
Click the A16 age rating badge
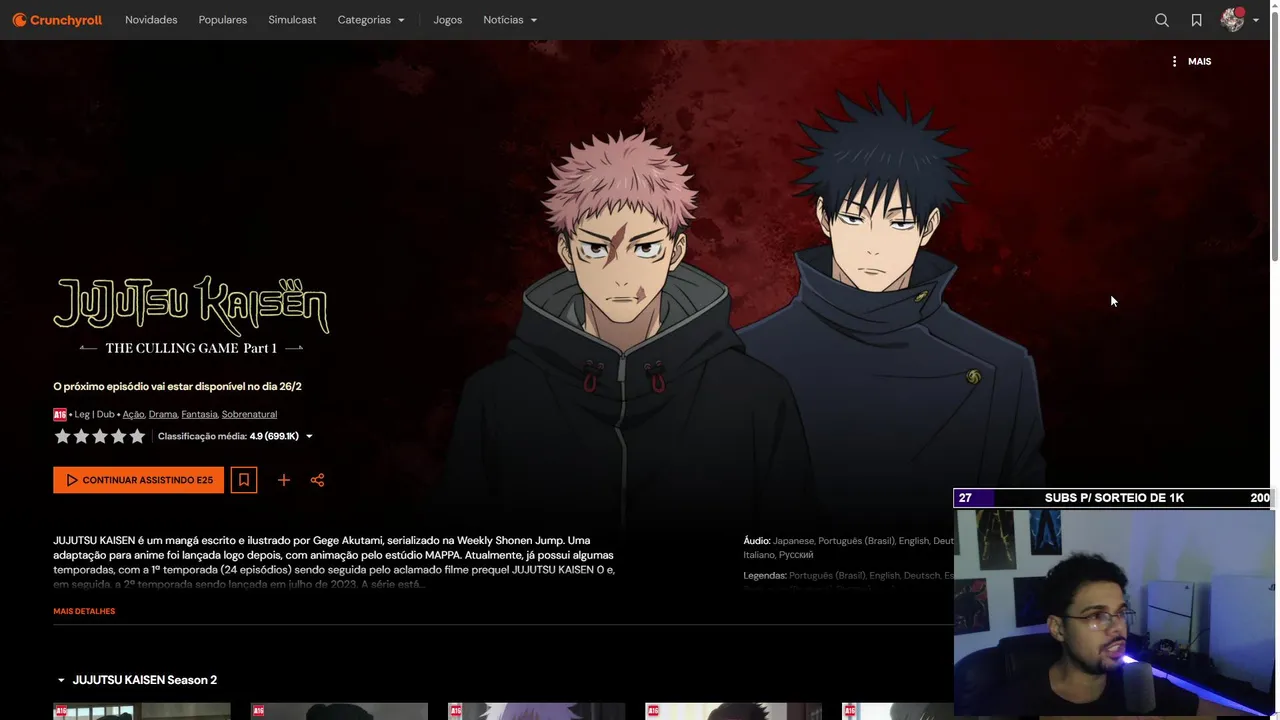coord(60,414)
